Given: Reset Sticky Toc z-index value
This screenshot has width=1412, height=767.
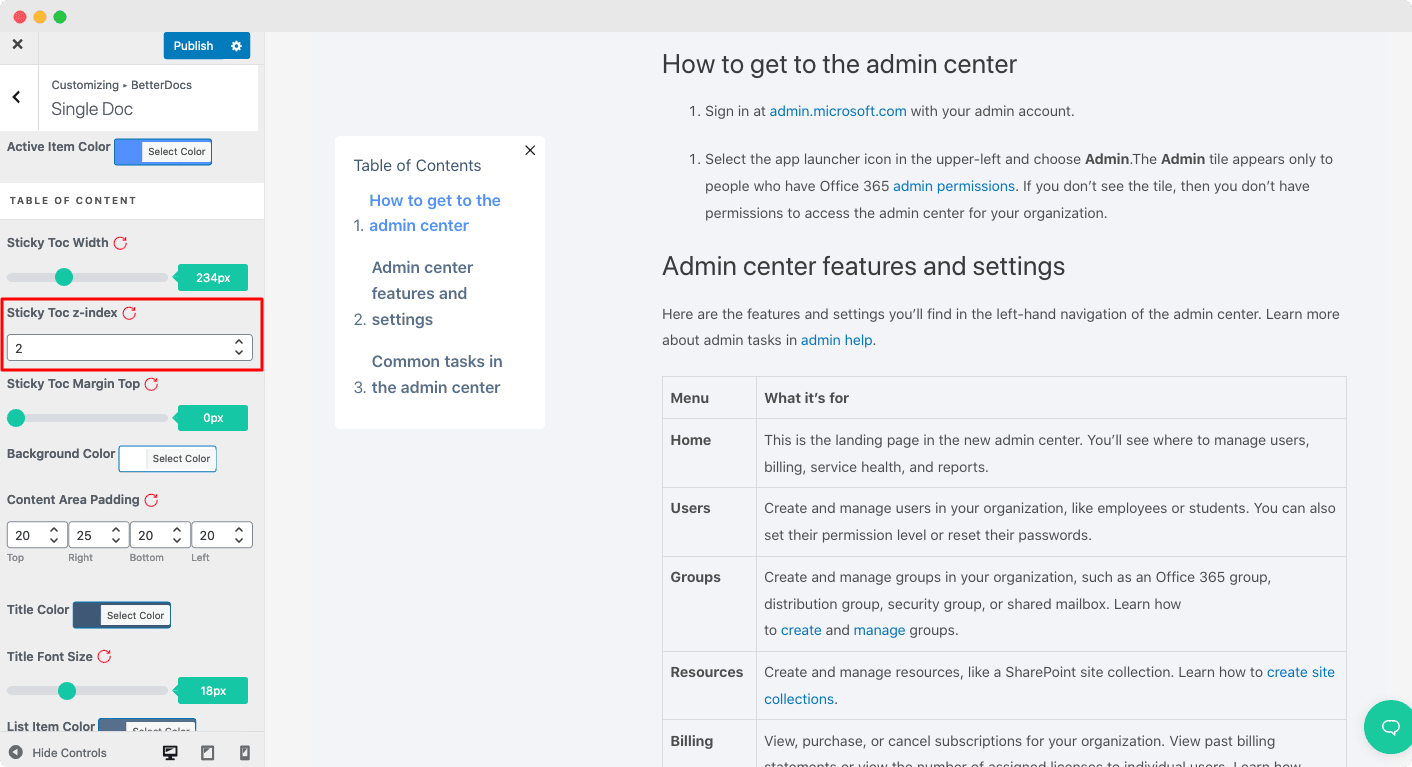Looking at the screenshot, I should 129,313.
